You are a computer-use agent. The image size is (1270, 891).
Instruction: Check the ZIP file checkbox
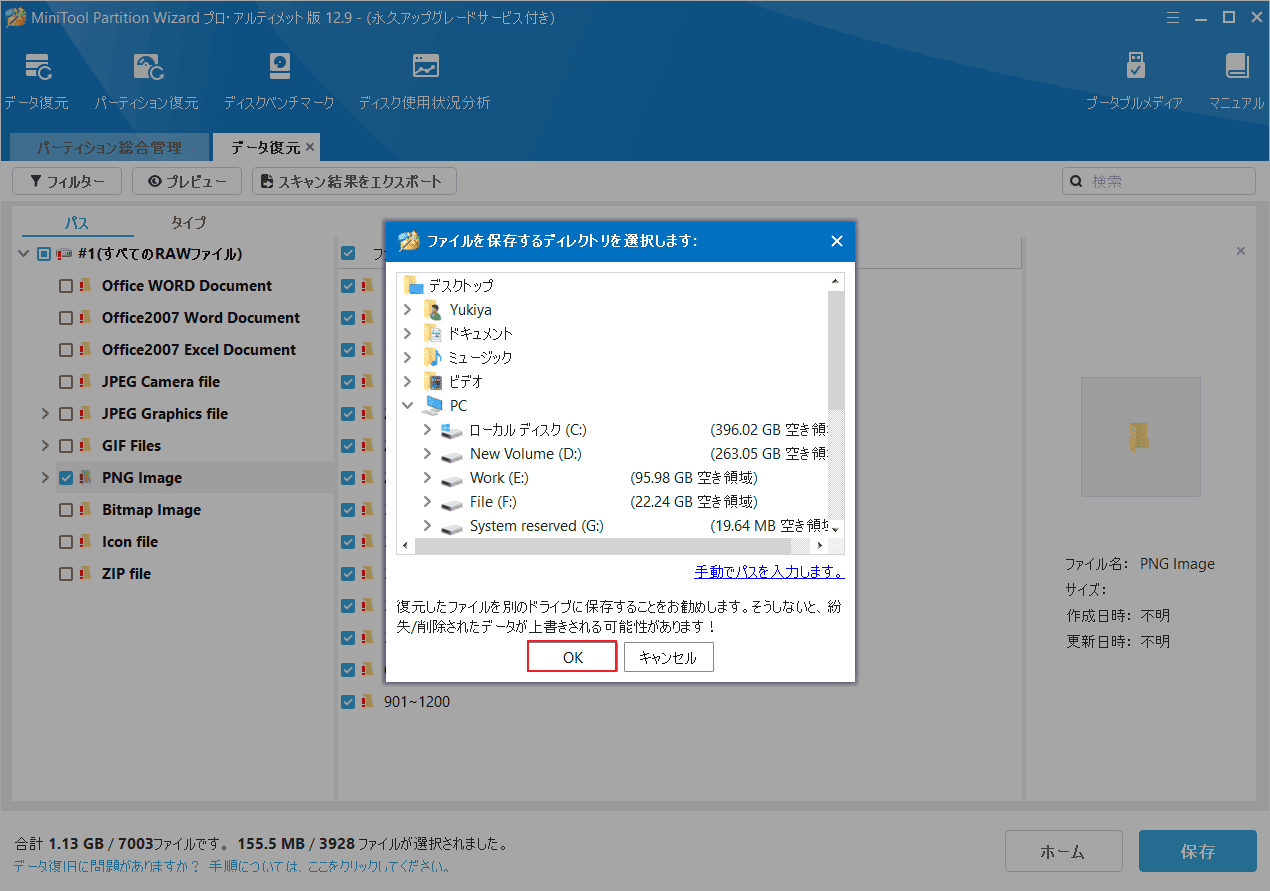click(66, 574)
